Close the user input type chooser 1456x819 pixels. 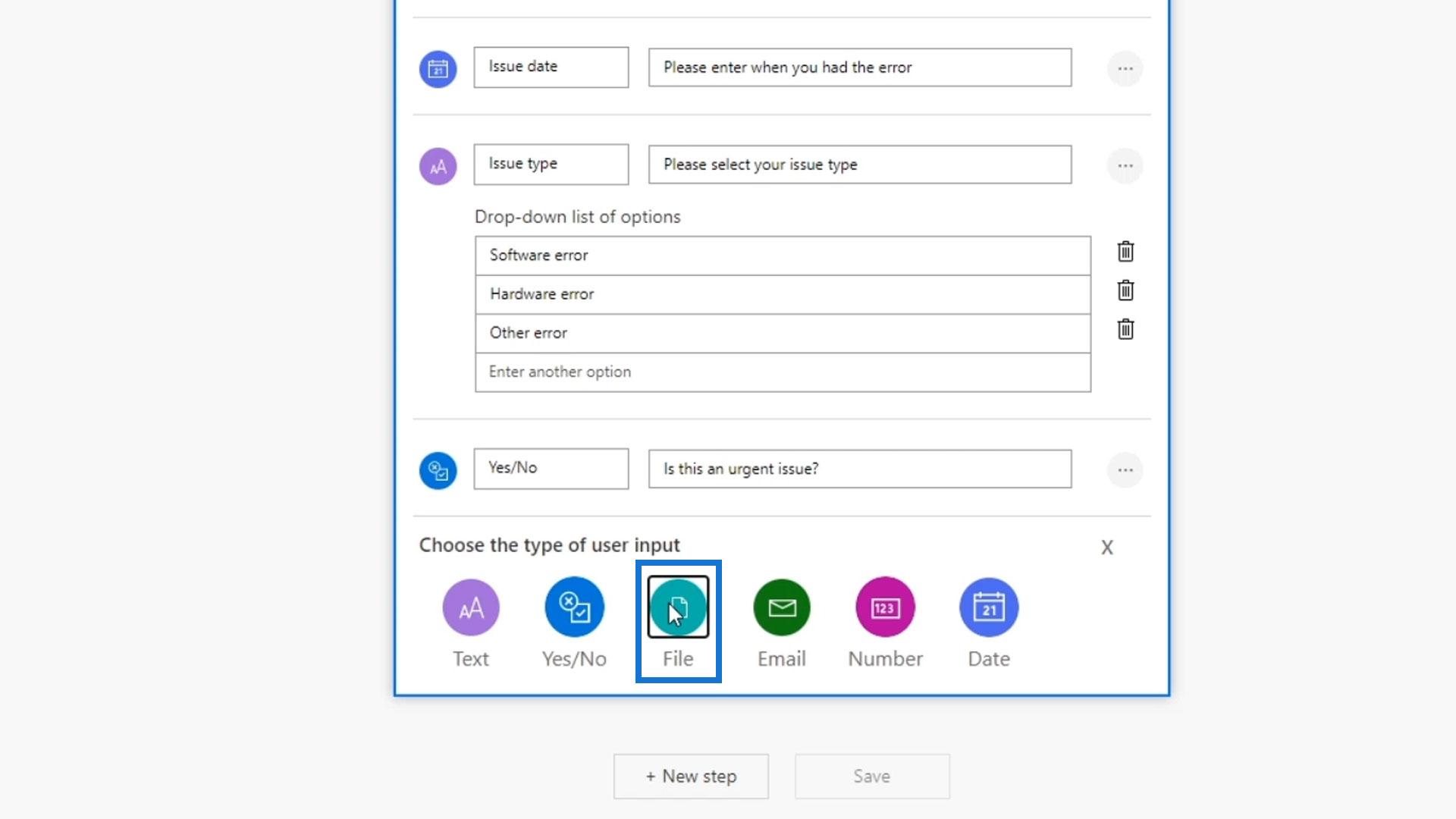click(x=1106, y=547)
